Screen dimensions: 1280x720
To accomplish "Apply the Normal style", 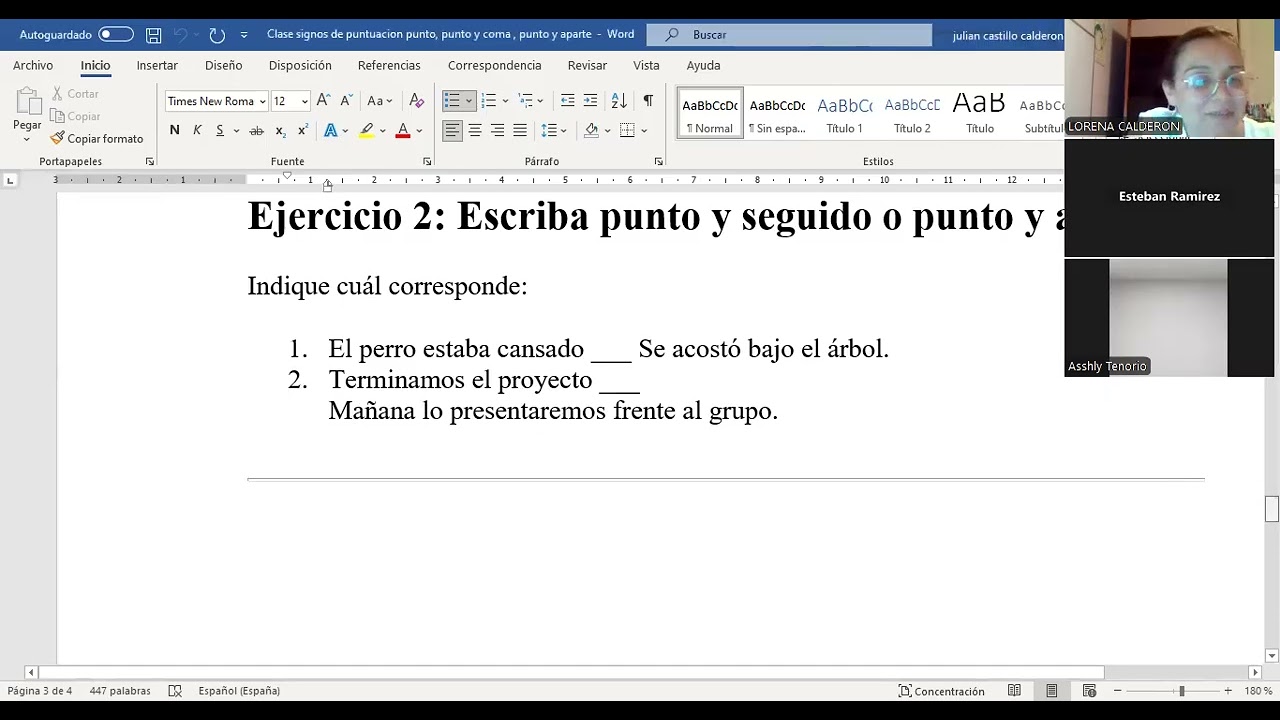I will coord(710,113).
